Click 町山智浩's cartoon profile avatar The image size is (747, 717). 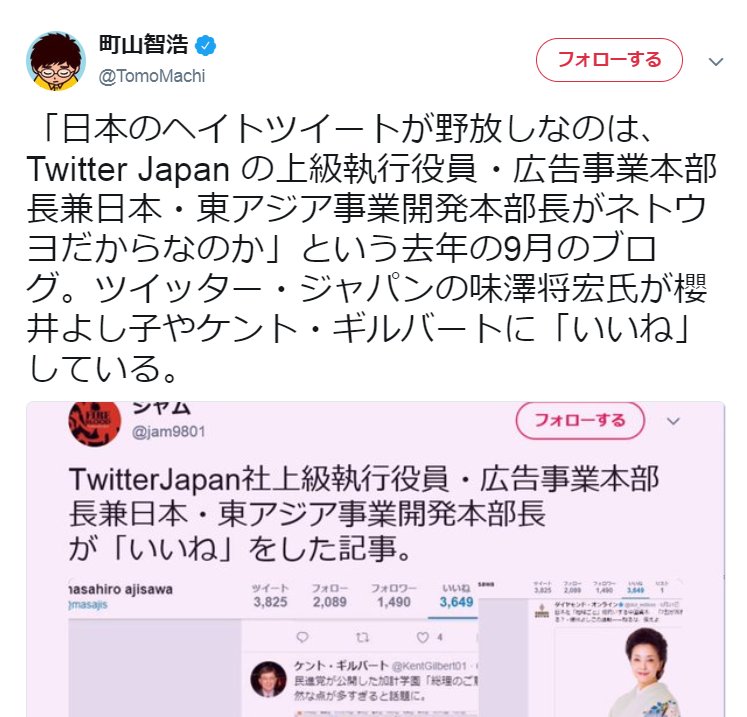click(x=56, y=61)
